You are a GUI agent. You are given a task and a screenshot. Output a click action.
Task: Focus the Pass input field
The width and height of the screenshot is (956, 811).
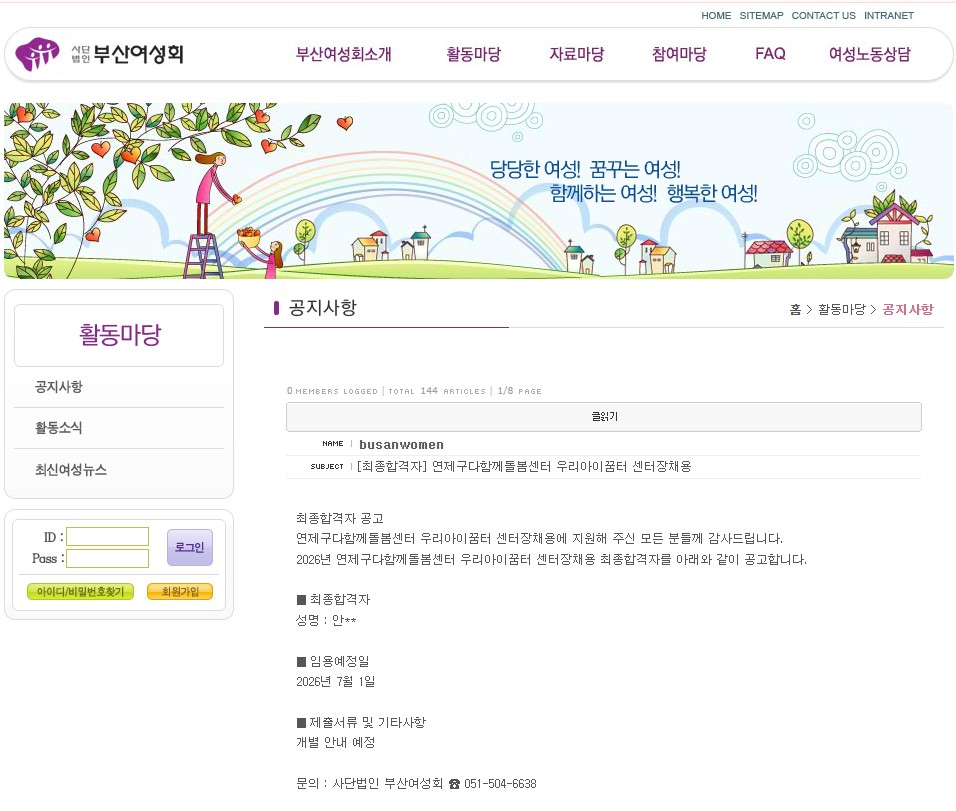(x=107, y=559)
